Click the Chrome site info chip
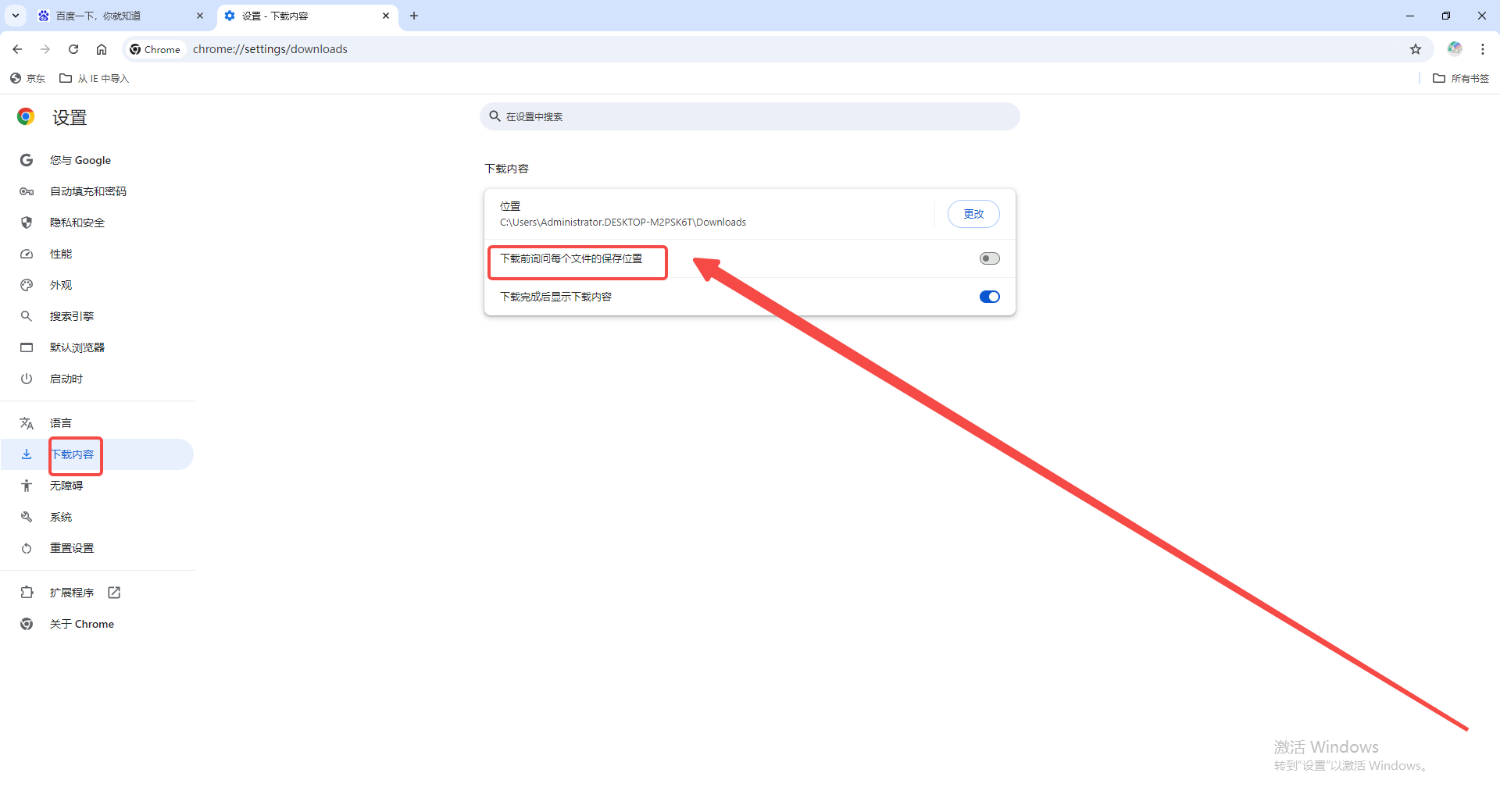 pos(155,49)
